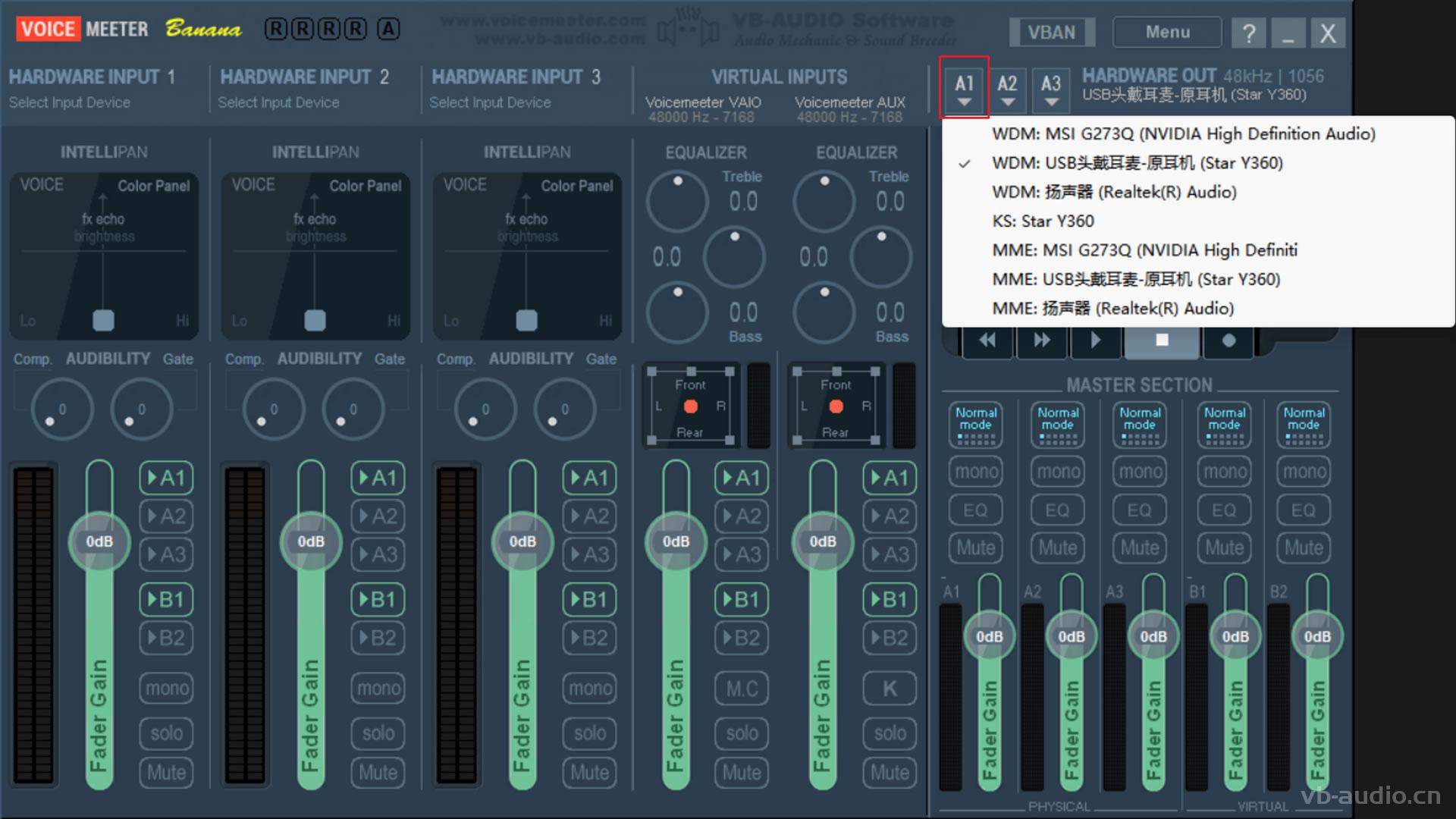Viewport: 1456px width, 819px height.
Task: Open the Menu at the top right
Action: click(x=1166, y=32)
